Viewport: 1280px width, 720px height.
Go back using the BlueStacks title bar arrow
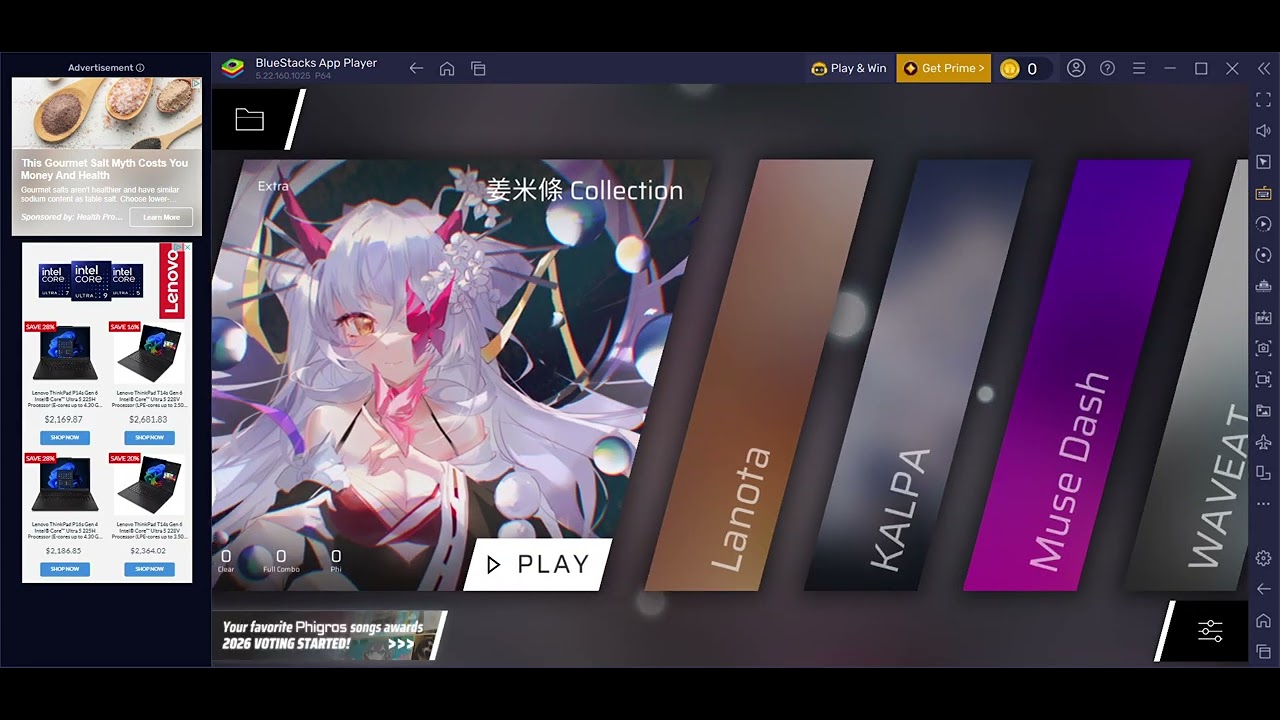point(416,68)
